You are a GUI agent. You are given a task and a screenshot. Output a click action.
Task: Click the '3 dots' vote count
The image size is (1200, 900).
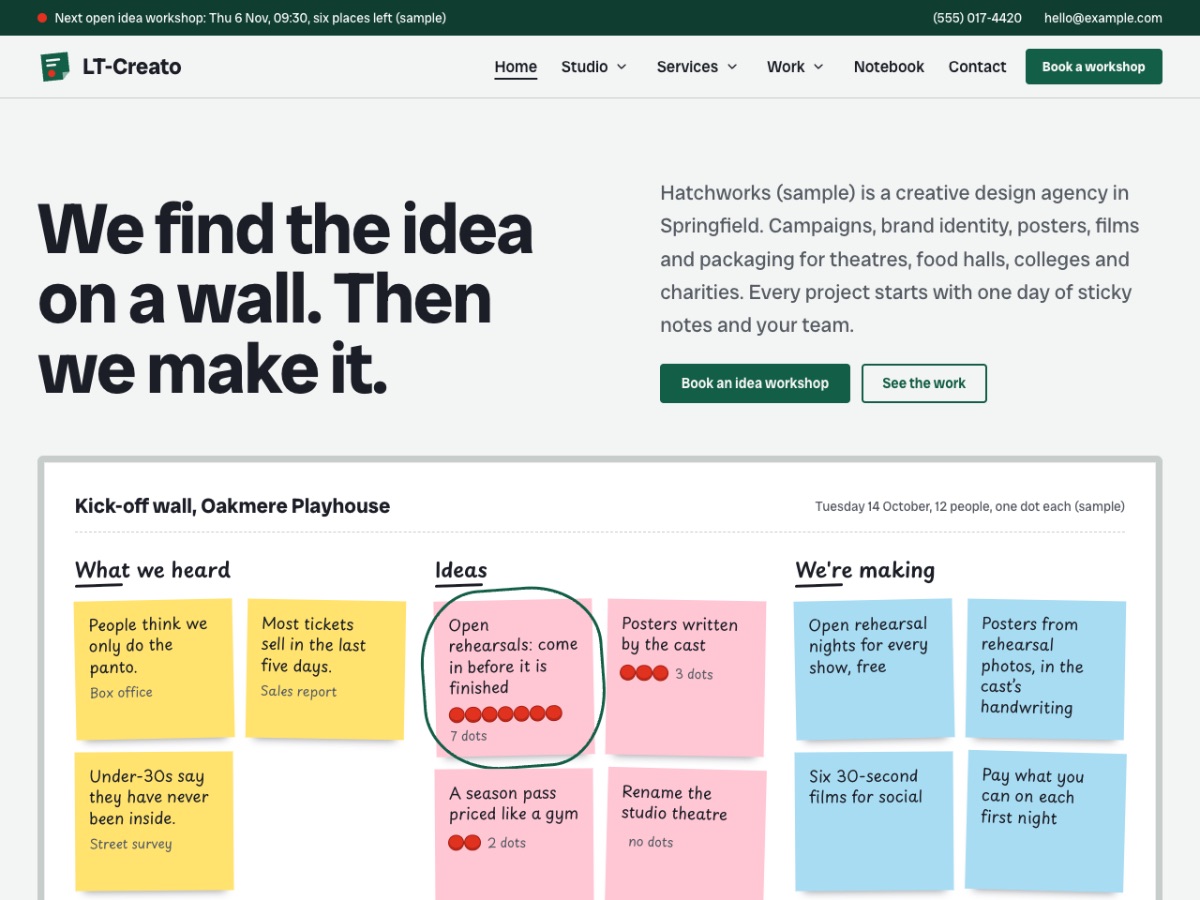pos(694,674)
